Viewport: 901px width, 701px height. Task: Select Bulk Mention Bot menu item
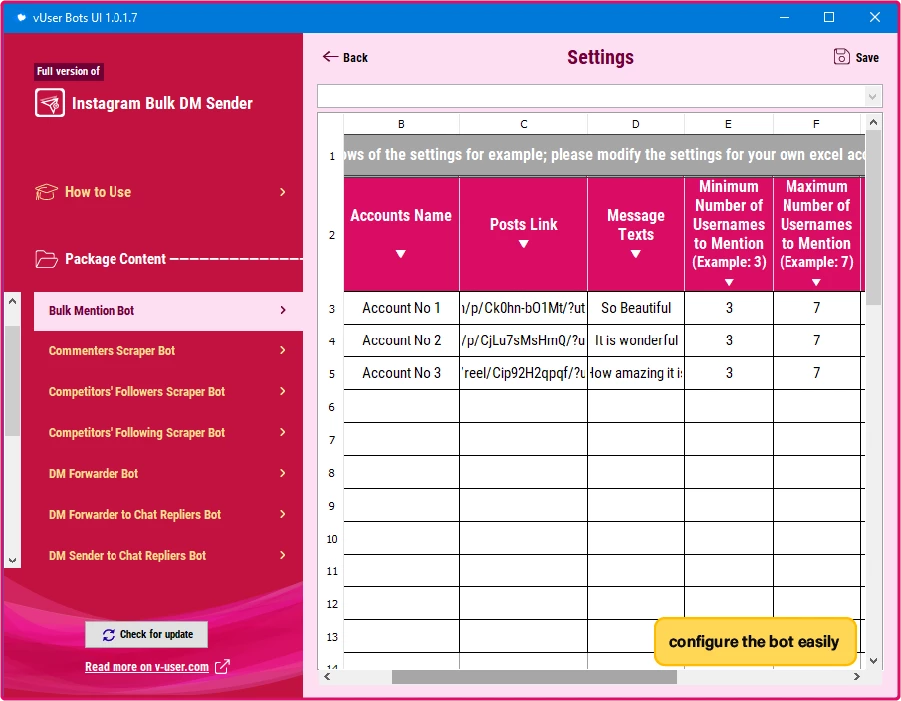(168, 310)
